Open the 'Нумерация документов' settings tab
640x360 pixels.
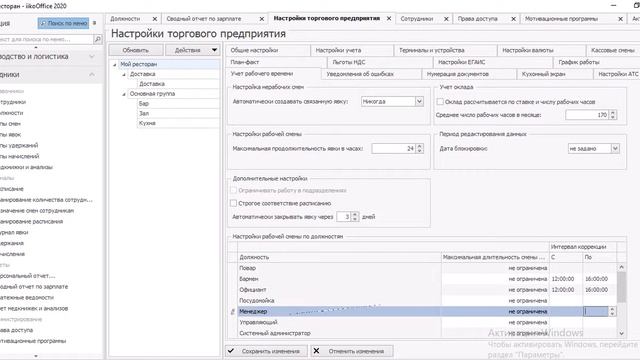(x=469, y=74)
